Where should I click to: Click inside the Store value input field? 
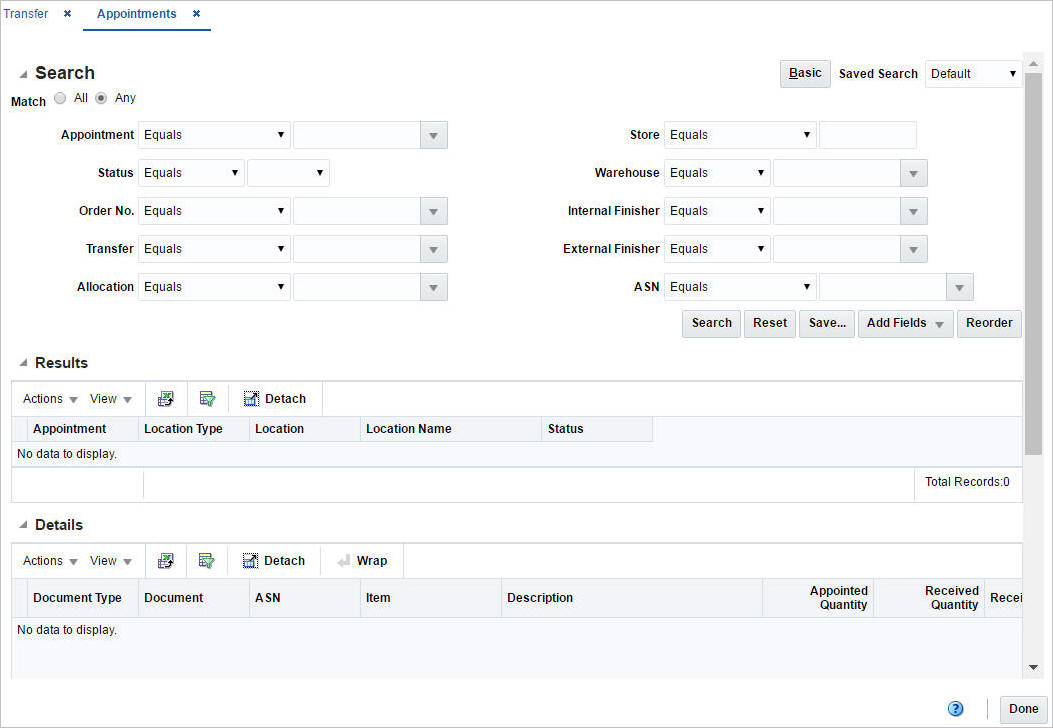(x=866, y=134)
